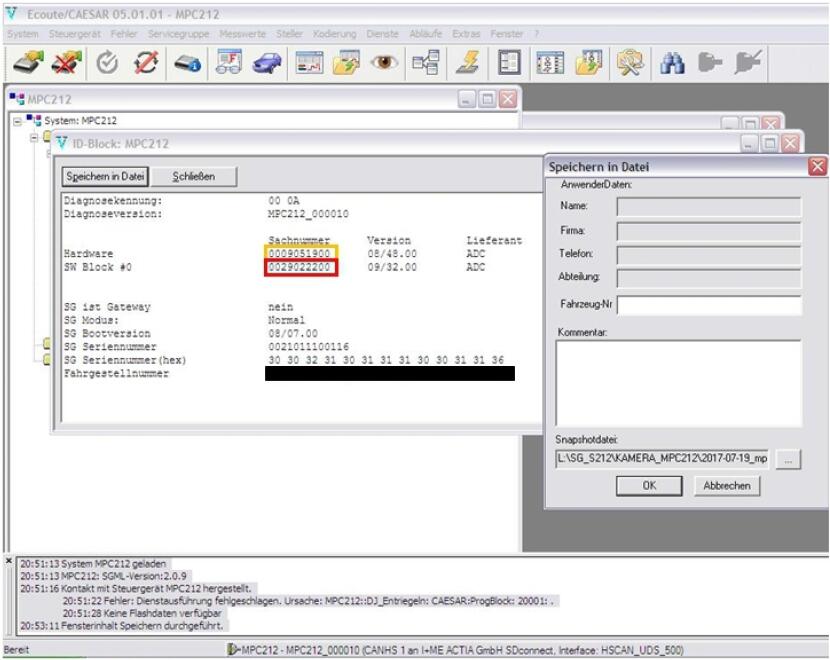Screen dimensions: 830x660
Task: Click the second folder icon right of coding list
Action: coord(589,63)
